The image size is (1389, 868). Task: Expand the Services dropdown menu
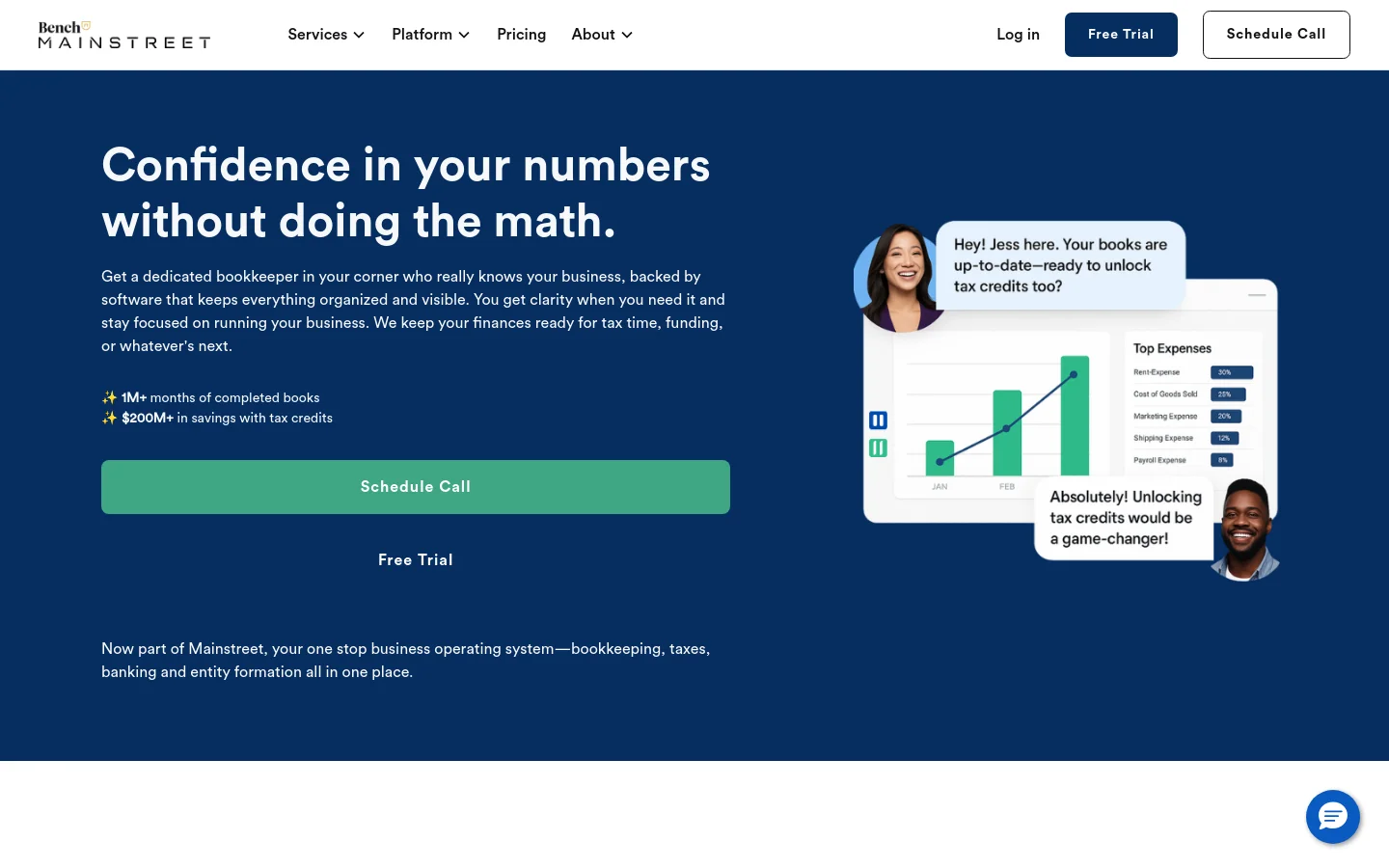point(326,35)
